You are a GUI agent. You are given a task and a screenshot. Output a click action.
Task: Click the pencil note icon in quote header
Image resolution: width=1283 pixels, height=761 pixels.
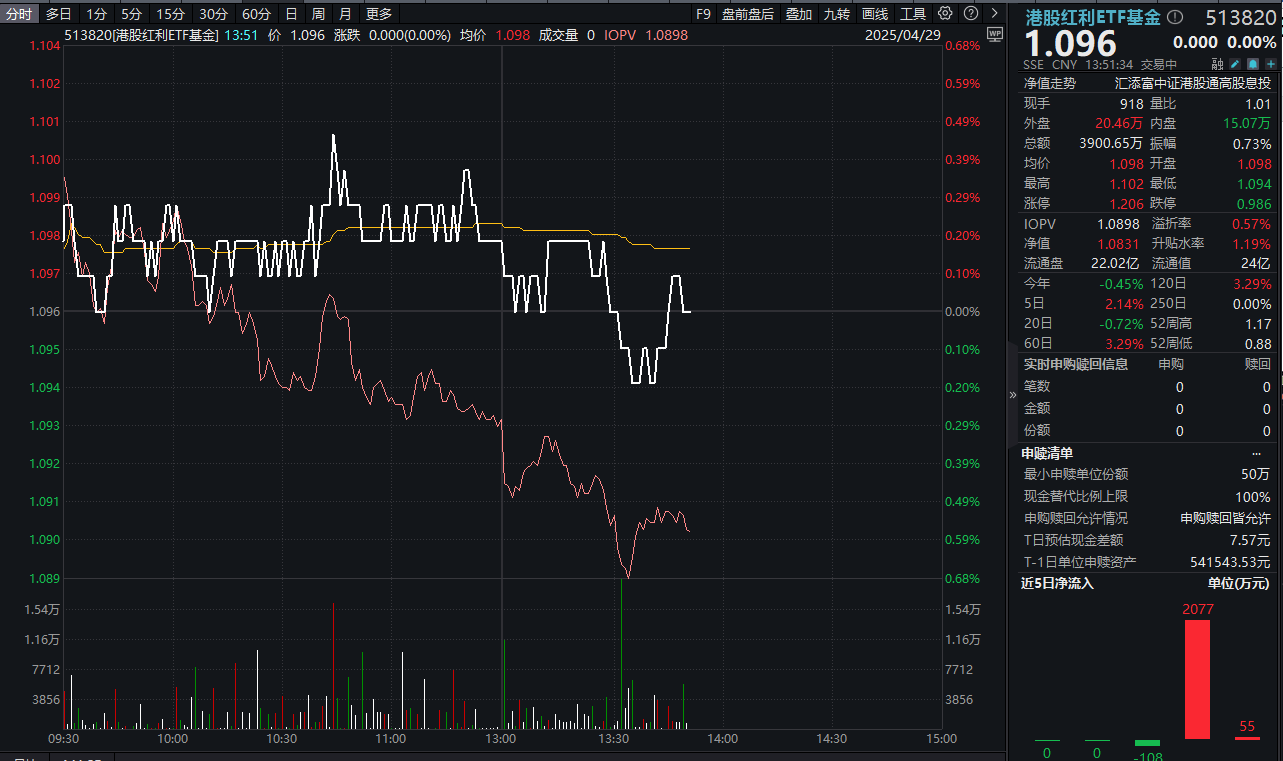click(1234, 64)
